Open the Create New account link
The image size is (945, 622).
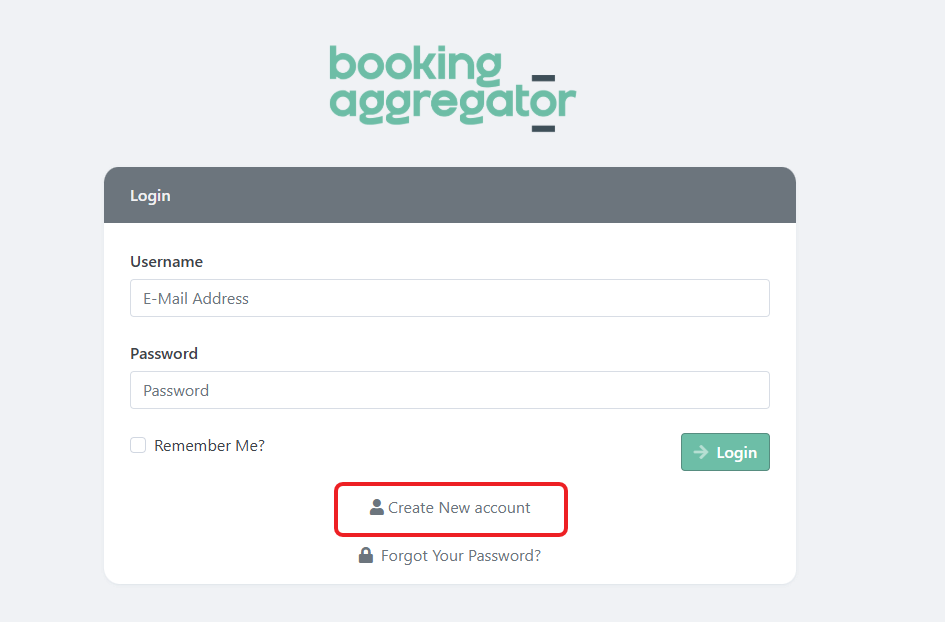[x=450, y=508]
